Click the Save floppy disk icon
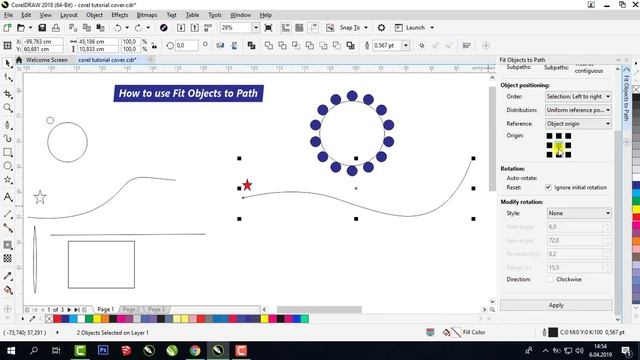640x360 pixels. (x=42, y=28)
